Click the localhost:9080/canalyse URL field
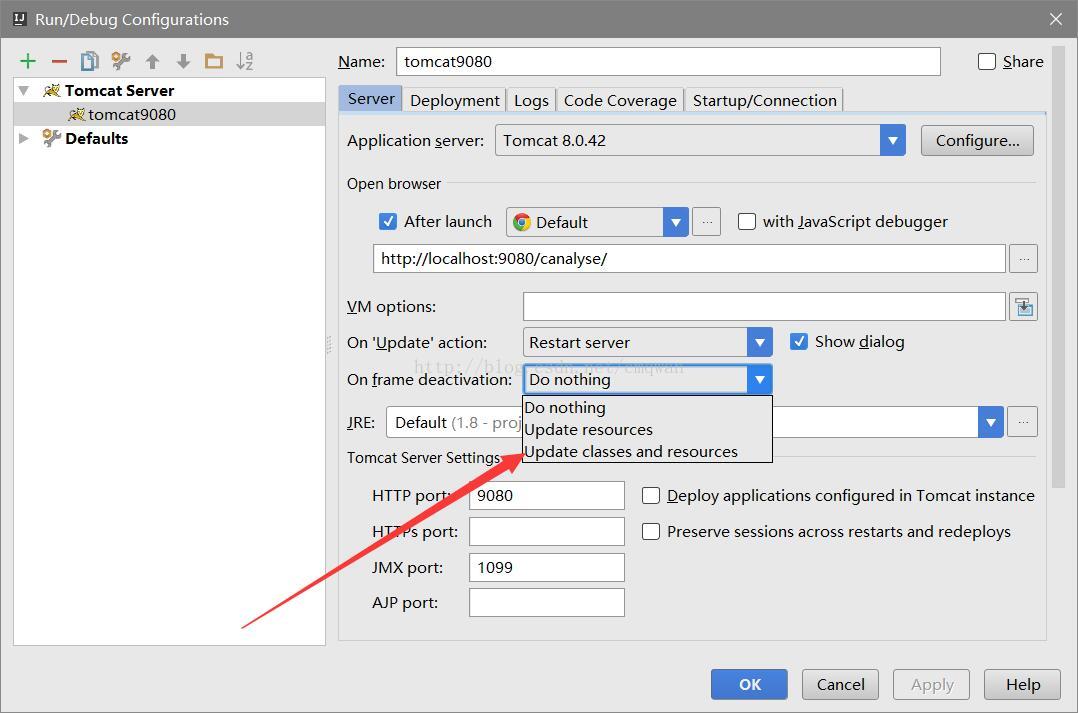 690,259
